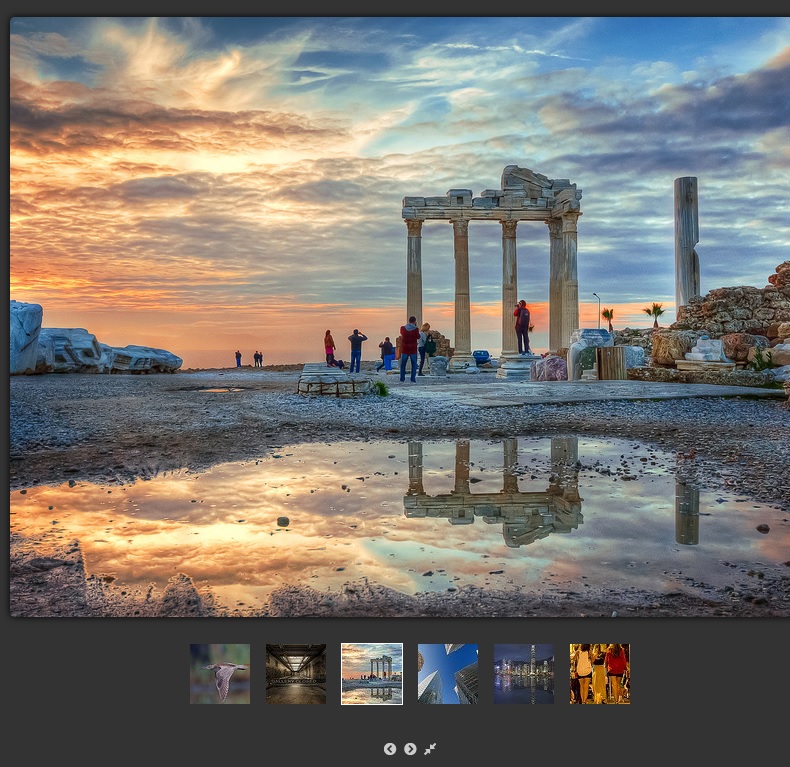The image size is (790, 767).
Task: Click the street lamp beside the temple
Action: coord(597,308)
